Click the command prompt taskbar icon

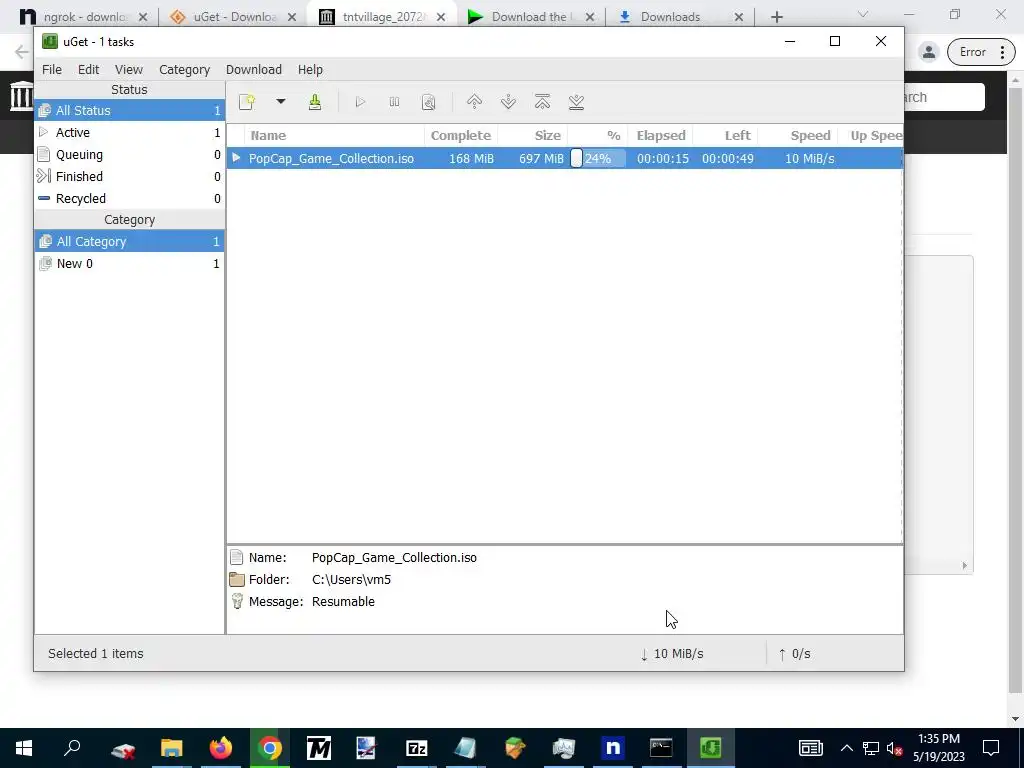tap(661, 748)
